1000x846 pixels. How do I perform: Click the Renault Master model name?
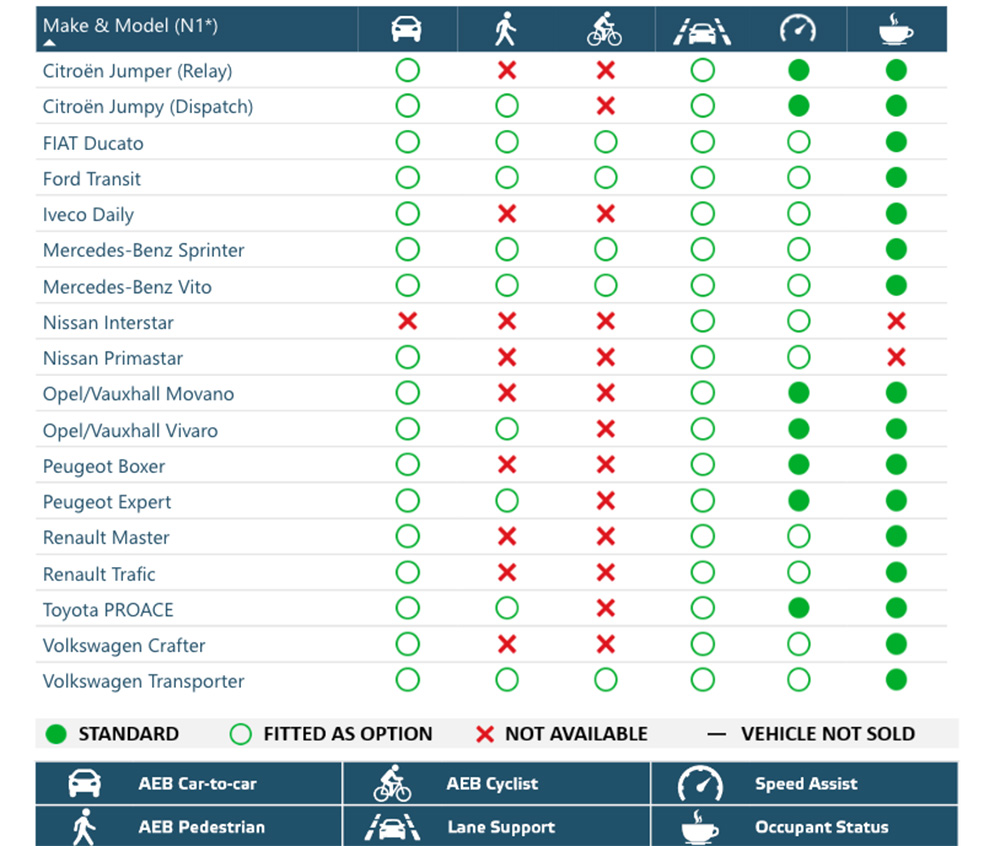click(106, 537)
